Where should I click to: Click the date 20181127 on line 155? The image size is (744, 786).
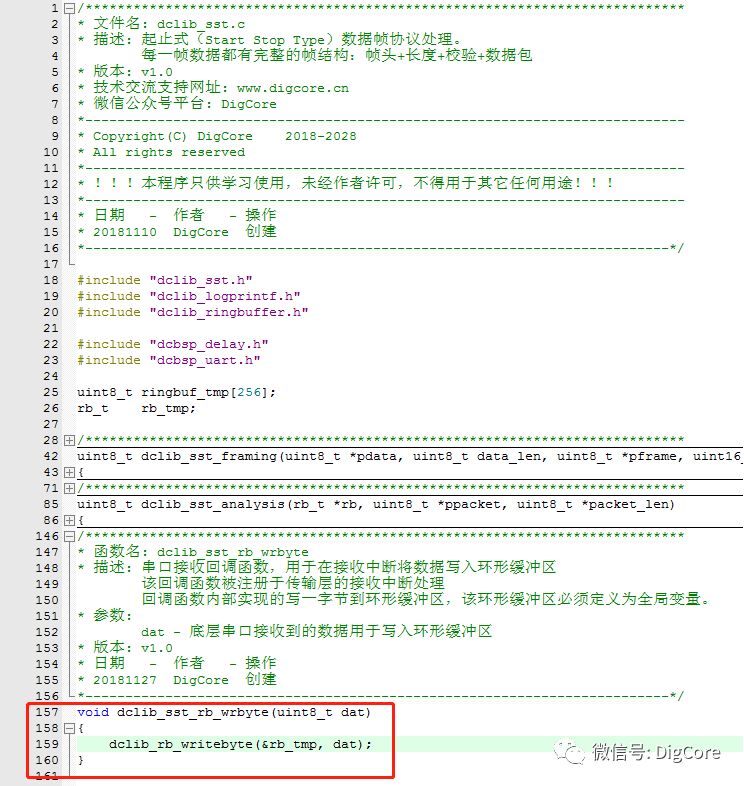tap(125, 680)
